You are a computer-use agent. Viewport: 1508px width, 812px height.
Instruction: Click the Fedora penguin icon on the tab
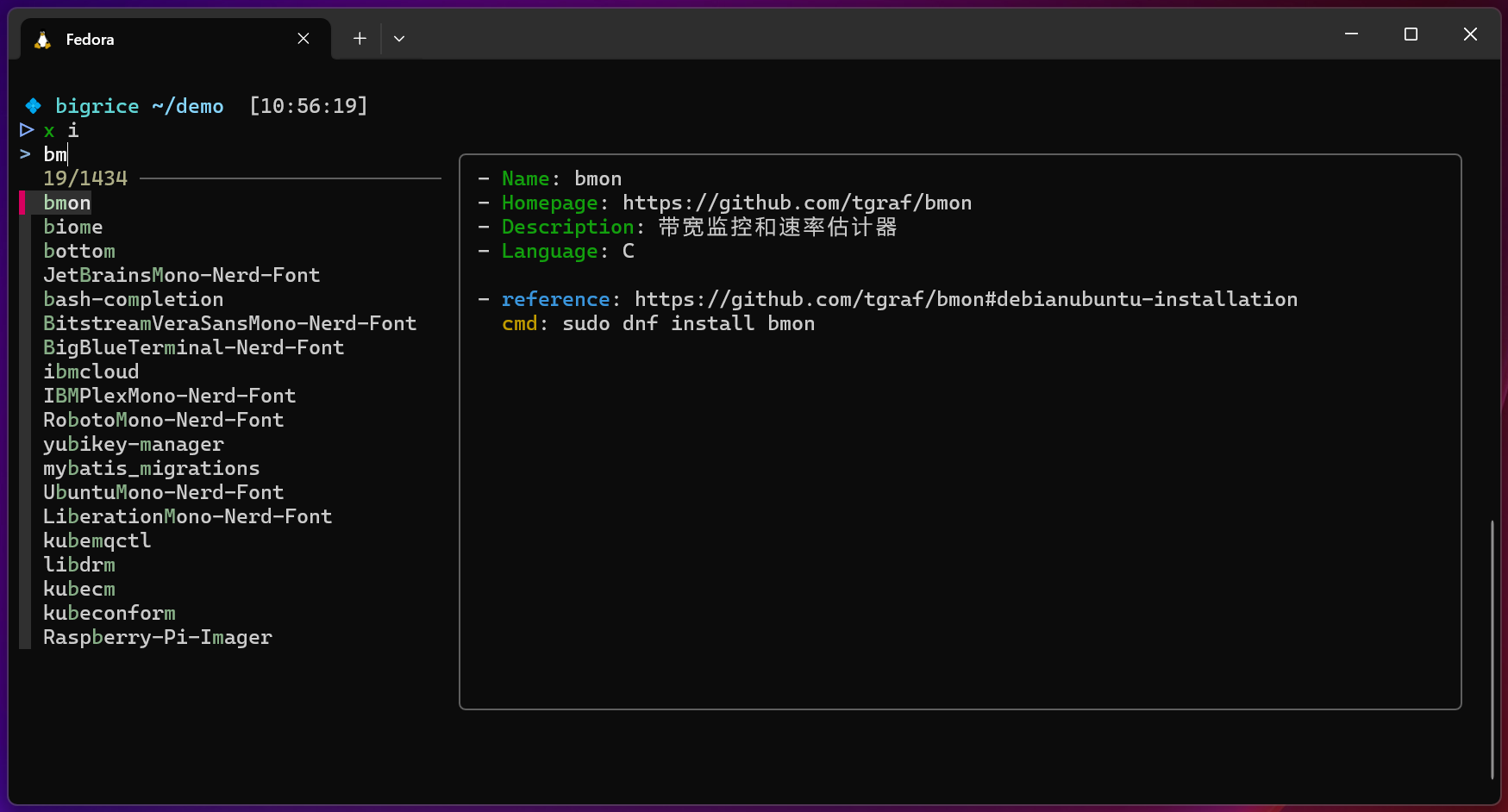(x=41, y=39)
